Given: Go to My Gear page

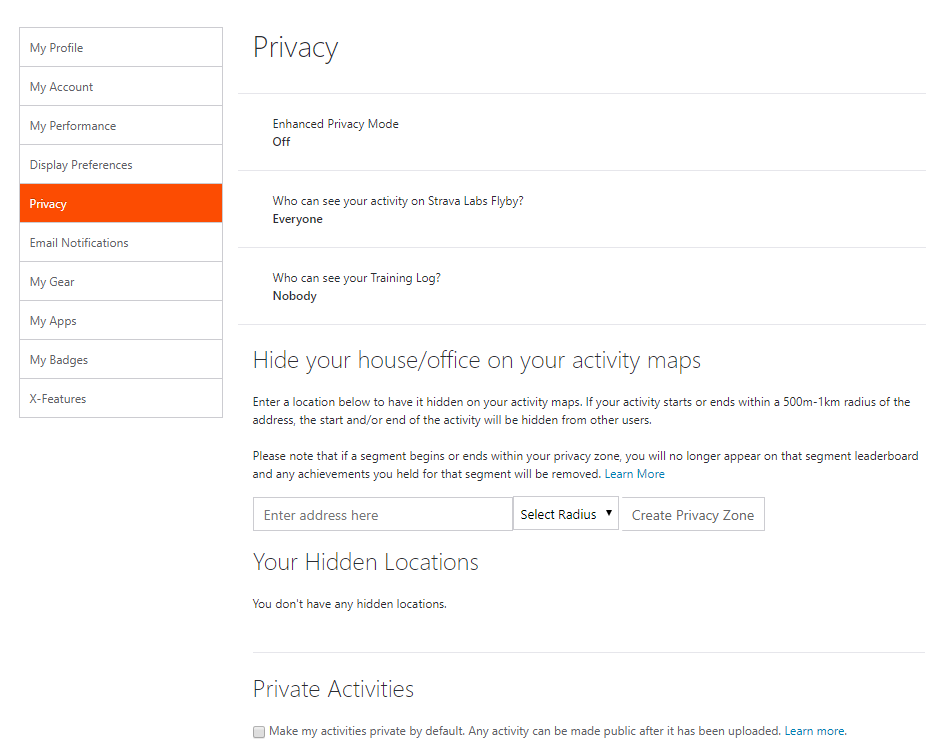Looking at the screenshot, I should point(121,281).
